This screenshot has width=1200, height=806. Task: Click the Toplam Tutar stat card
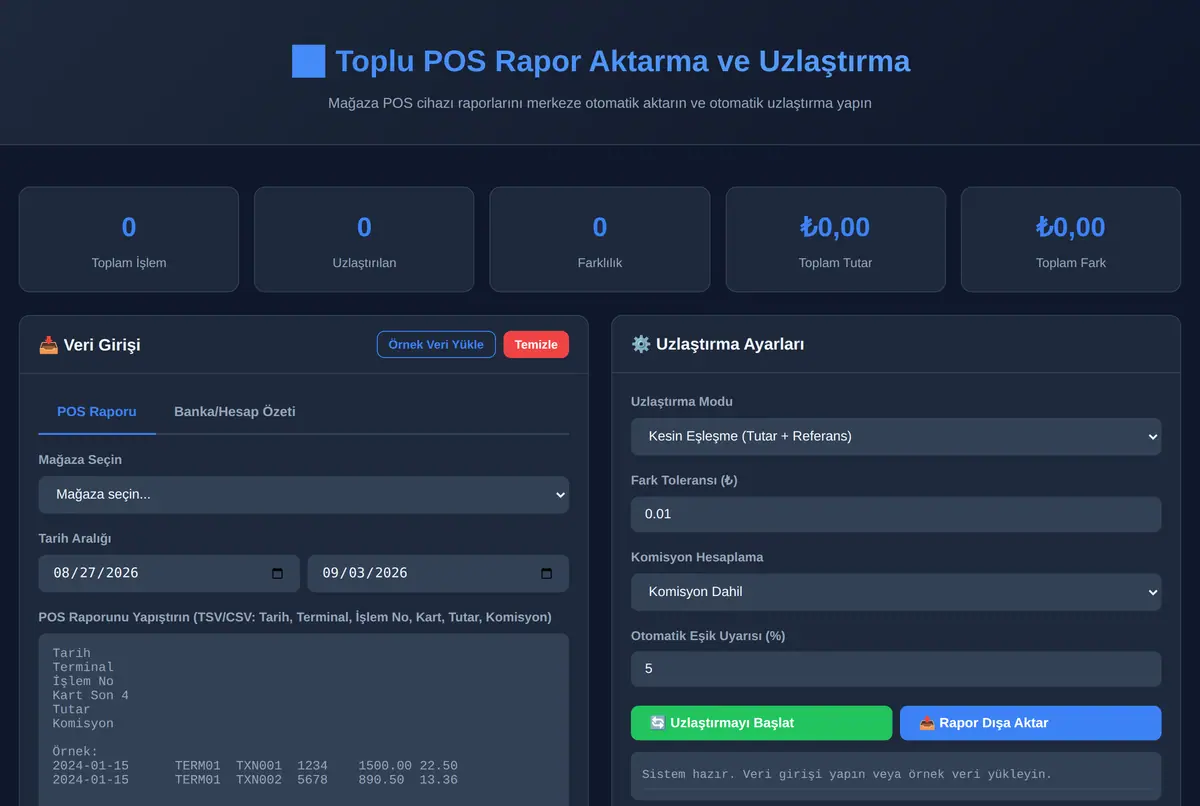pyautogui.click(x=835, y=240)
